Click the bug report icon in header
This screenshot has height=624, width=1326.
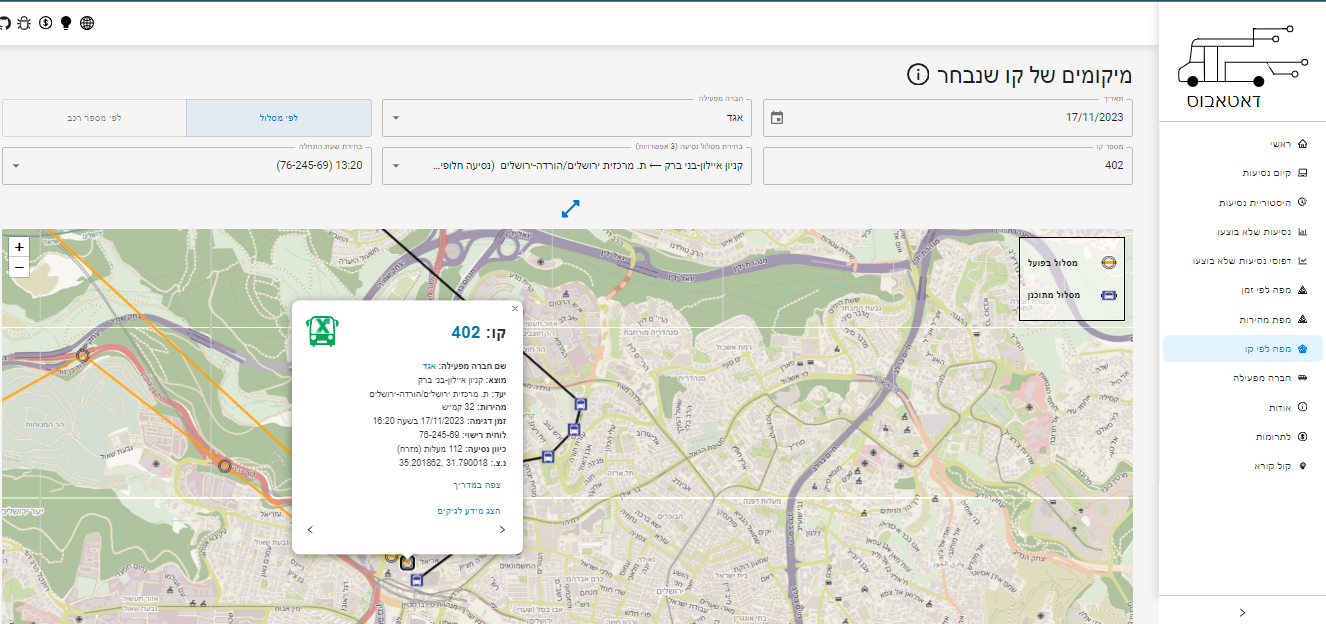[x=25, y=22]
